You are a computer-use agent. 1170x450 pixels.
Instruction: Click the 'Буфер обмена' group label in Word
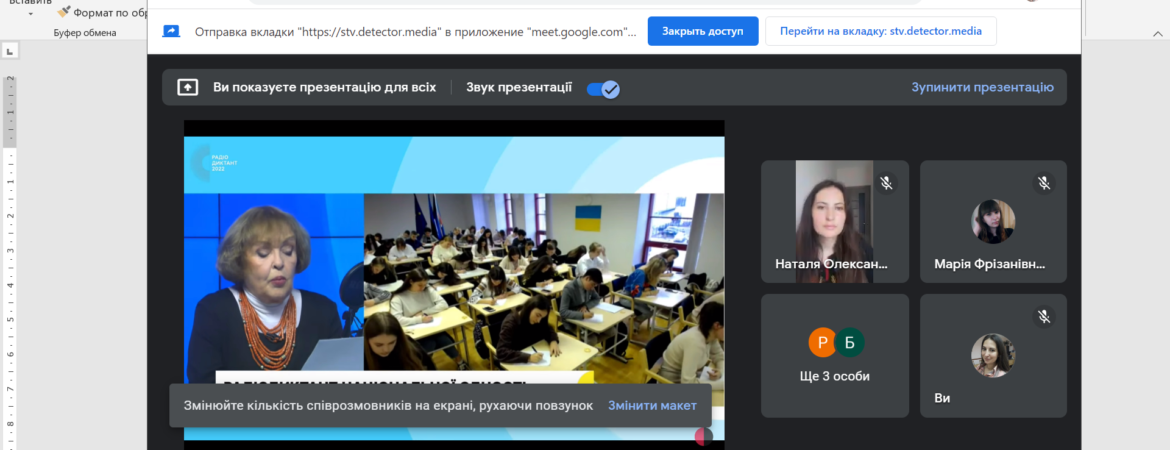tap(85, 33)
